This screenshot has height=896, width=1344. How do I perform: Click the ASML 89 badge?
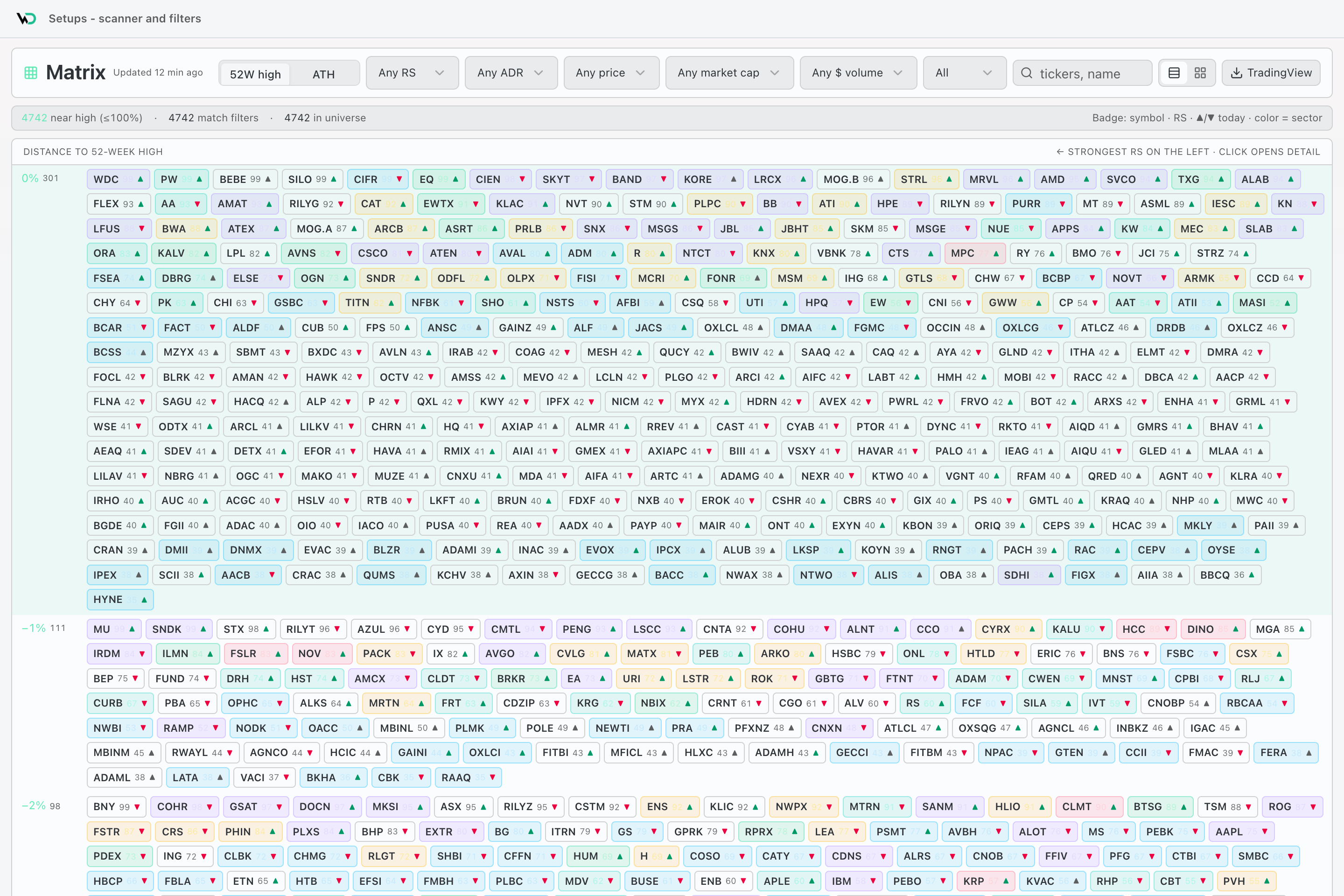click(1167, 204)
